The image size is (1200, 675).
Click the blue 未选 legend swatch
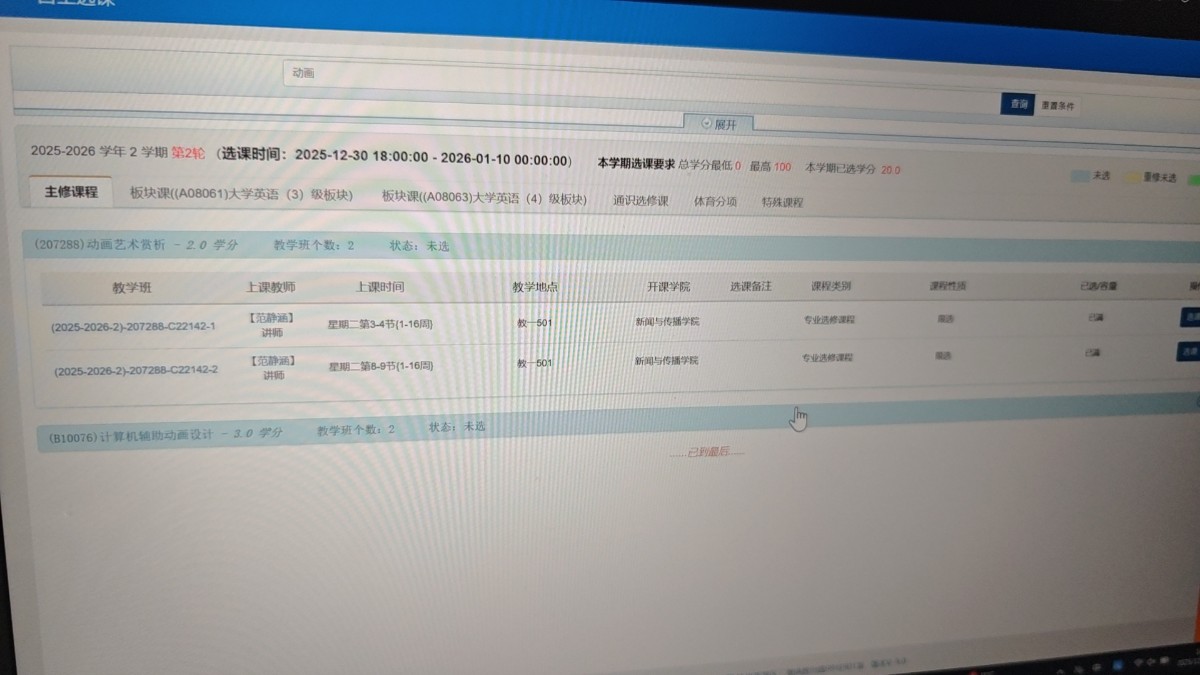pos(1079,175)
